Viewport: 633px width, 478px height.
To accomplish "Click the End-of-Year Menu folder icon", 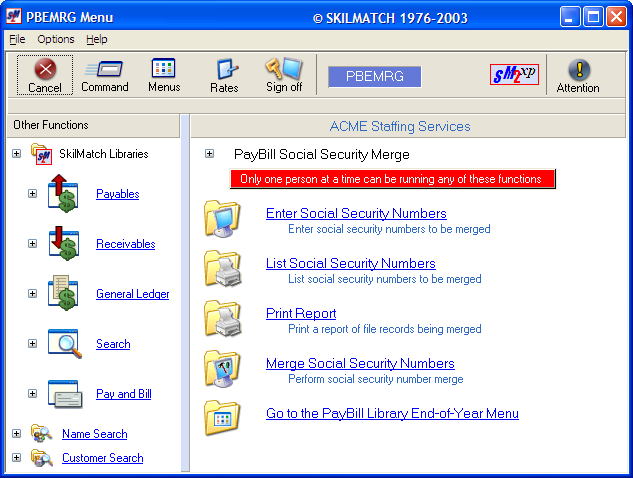I will click(222, 418).
